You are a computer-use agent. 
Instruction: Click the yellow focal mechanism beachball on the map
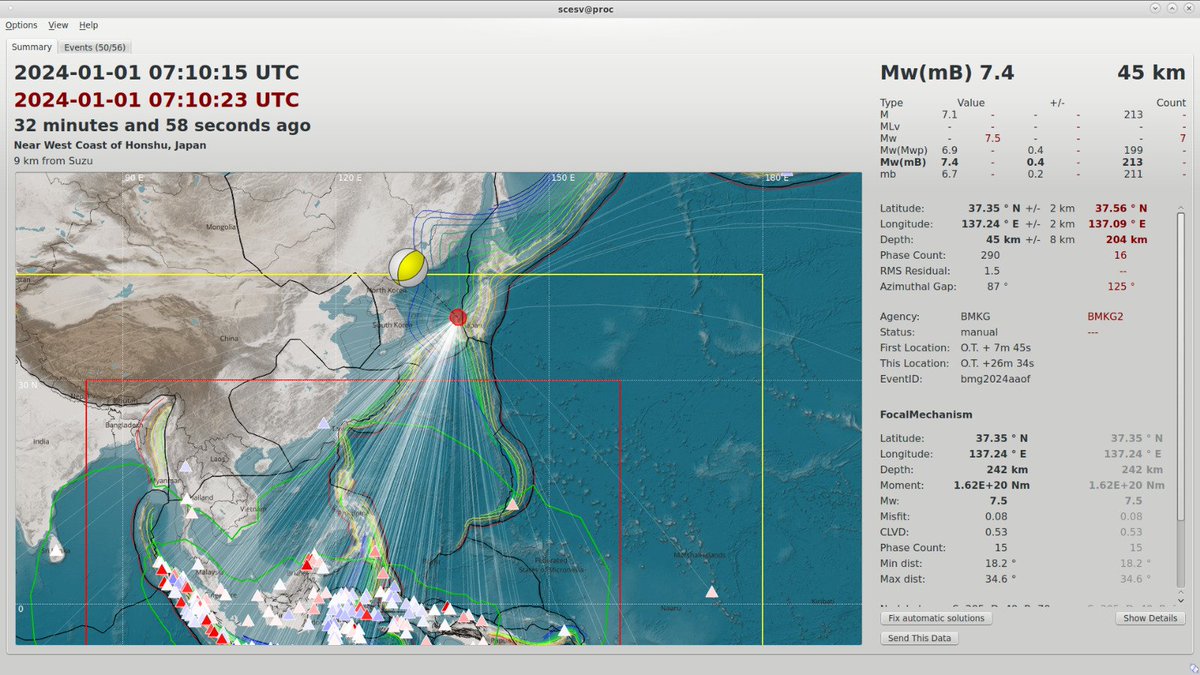pyautogui.click(x=408, y=266)
